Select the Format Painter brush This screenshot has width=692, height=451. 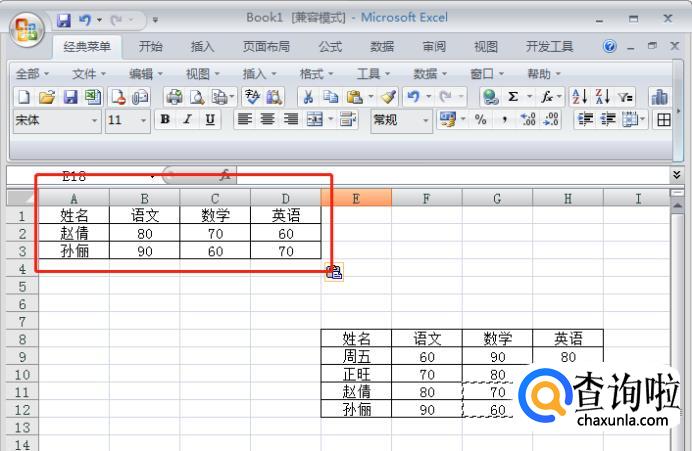coord(389,97)
